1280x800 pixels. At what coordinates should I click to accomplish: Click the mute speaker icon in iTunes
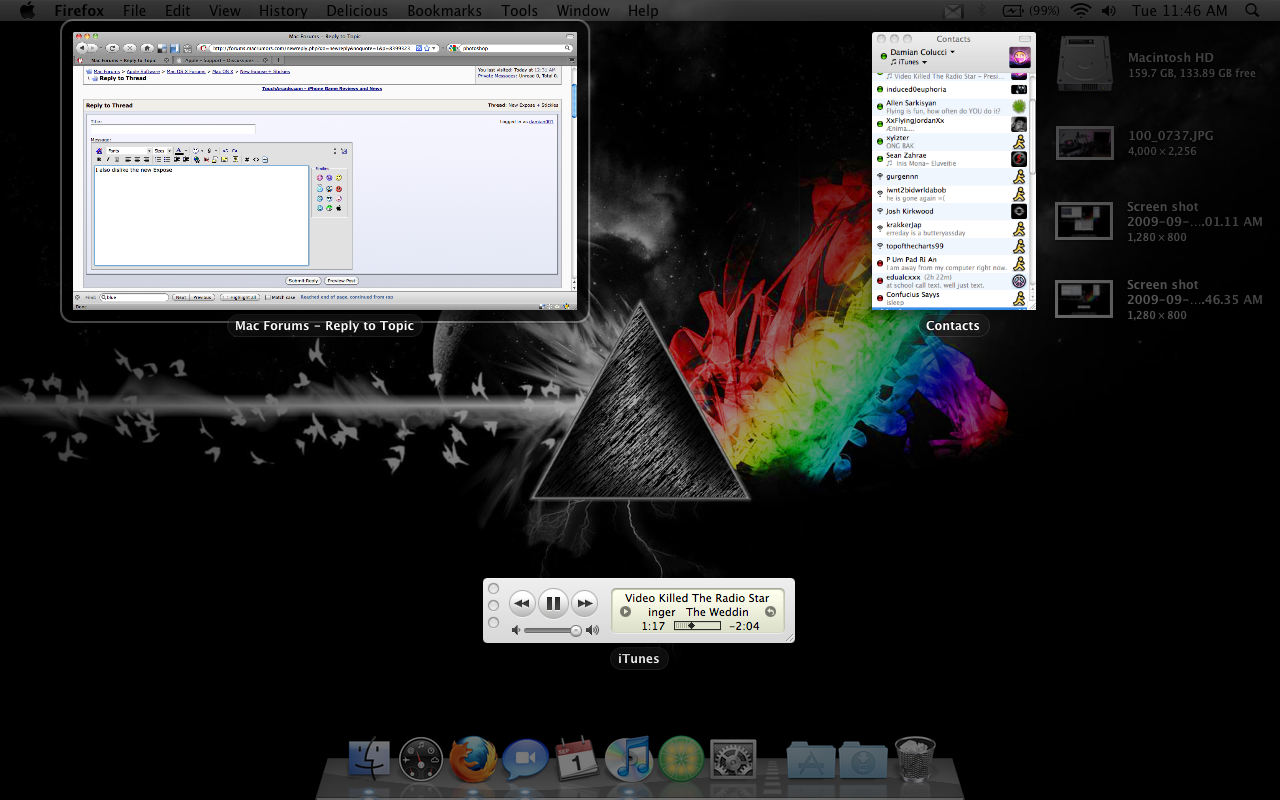(516, 630)
